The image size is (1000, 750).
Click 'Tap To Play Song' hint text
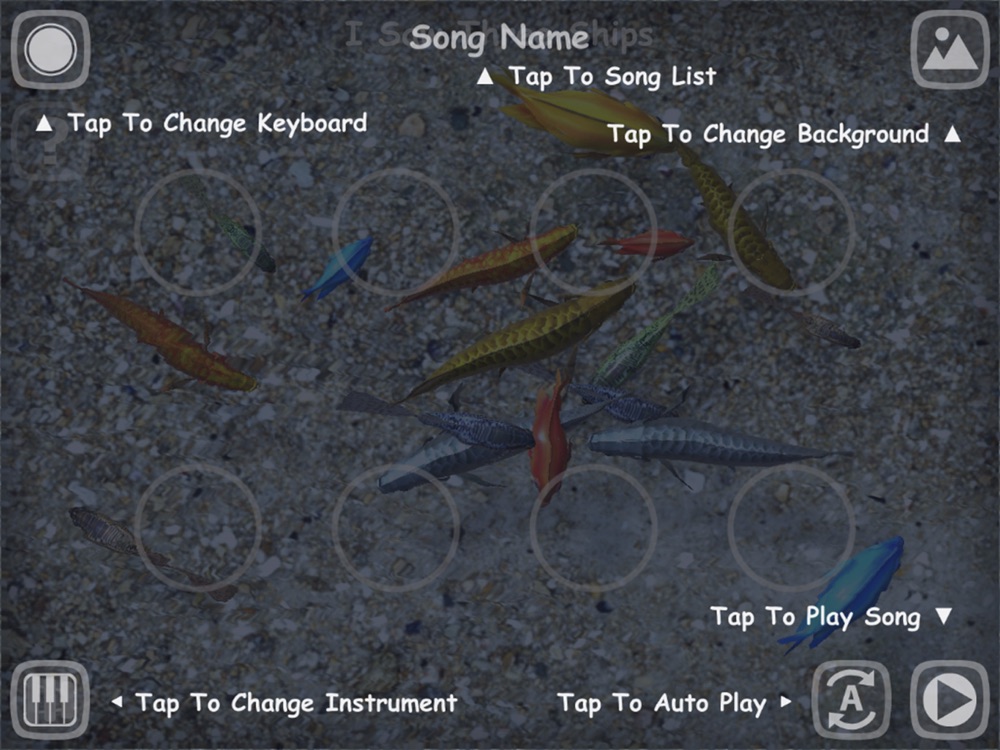pos(815,617)
